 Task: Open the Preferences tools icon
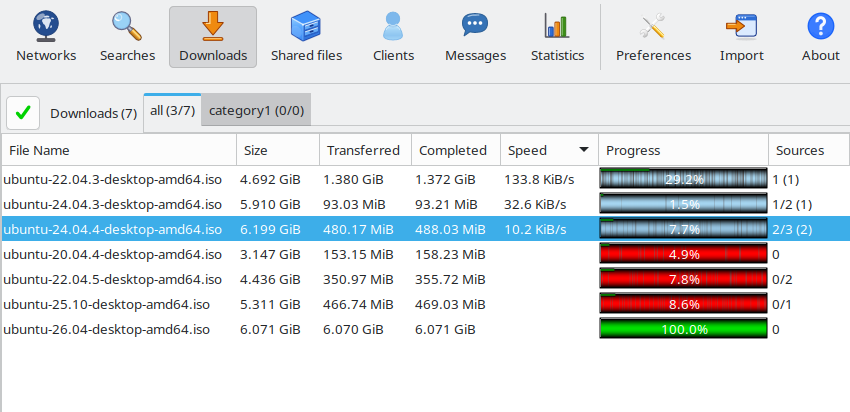click(x=653, y=26)
